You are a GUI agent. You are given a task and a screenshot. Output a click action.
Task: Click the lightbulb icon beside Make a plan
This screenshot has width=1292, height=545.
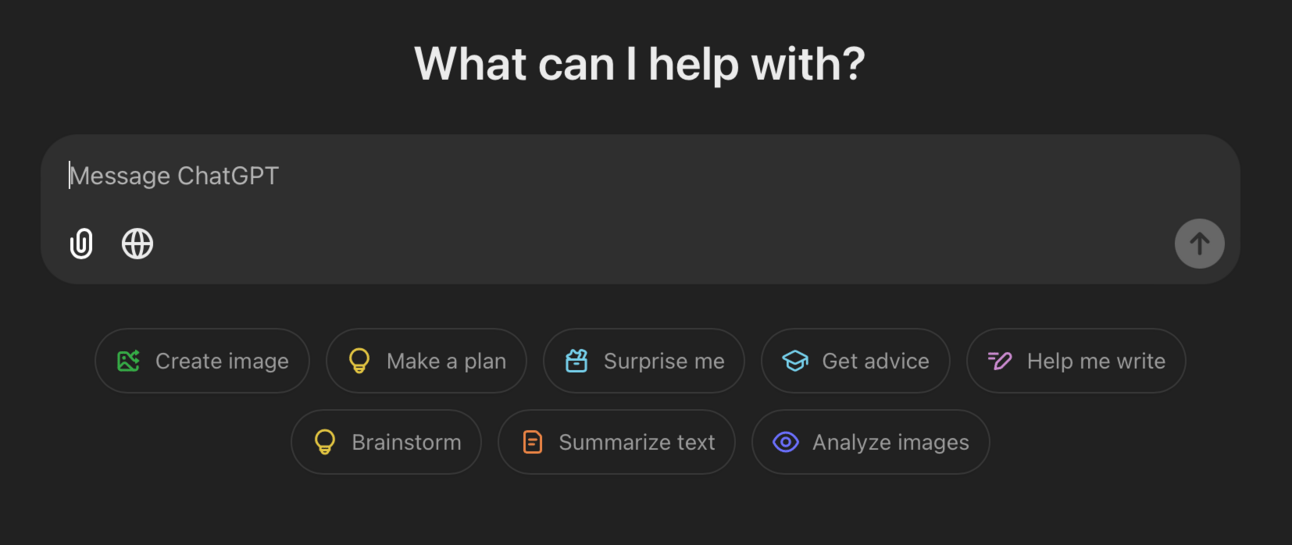pyautogui.click(x=359, y=361)
